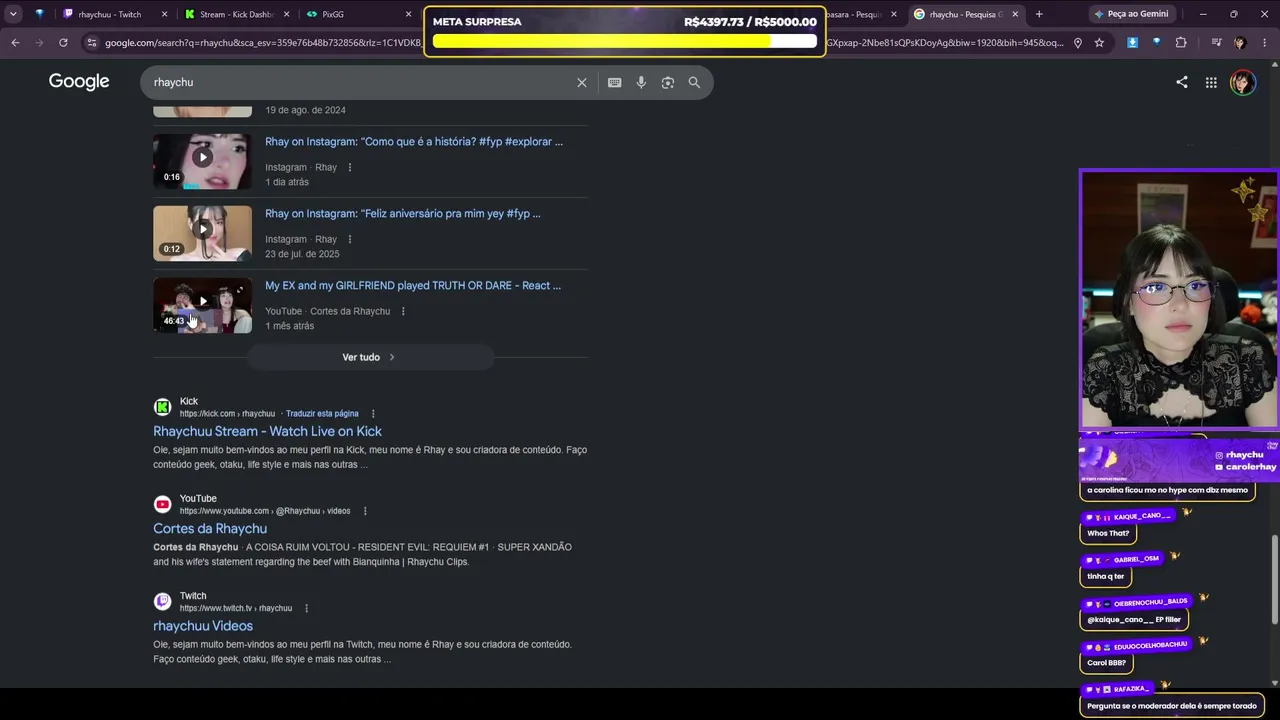The height and width of the screenshot is (720, 1280).
Task: Click Traduzir esta página for Kick result
Action: (322, 414)
